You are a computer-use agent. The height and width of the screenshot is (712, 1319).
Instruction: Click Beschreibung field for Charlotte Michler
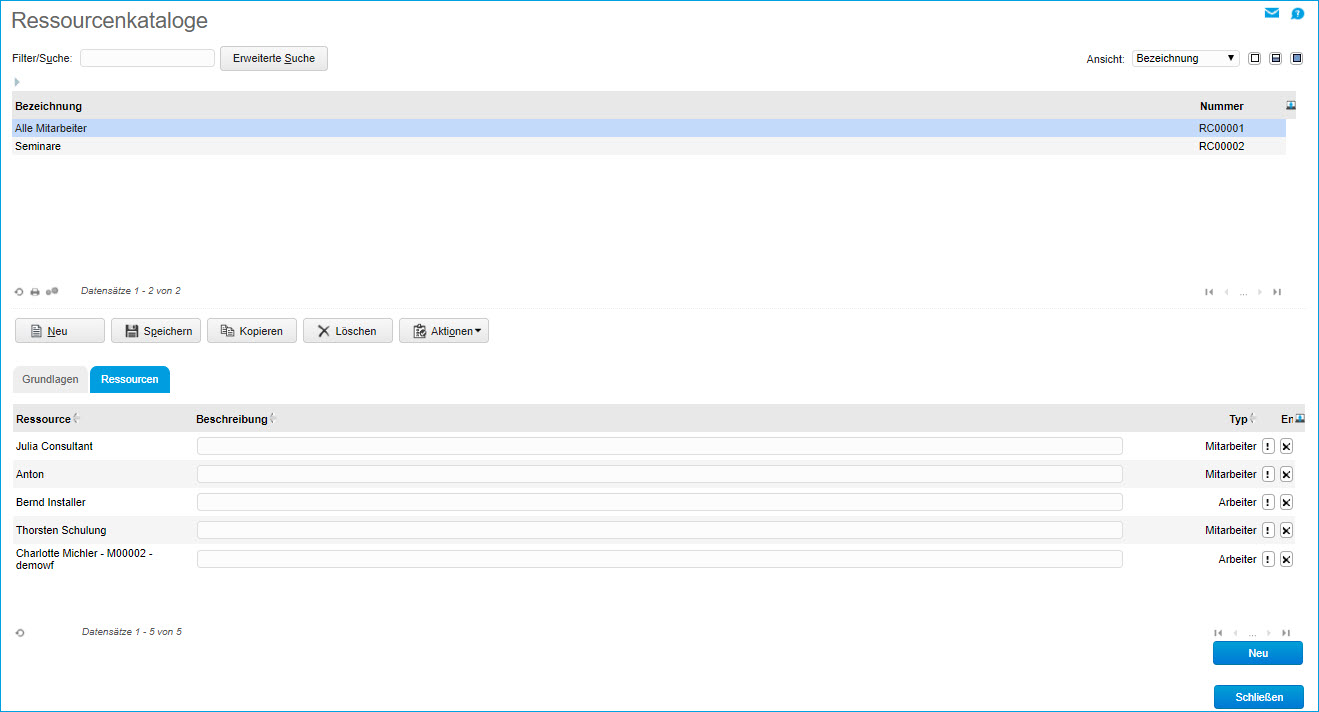coord(660,559)
